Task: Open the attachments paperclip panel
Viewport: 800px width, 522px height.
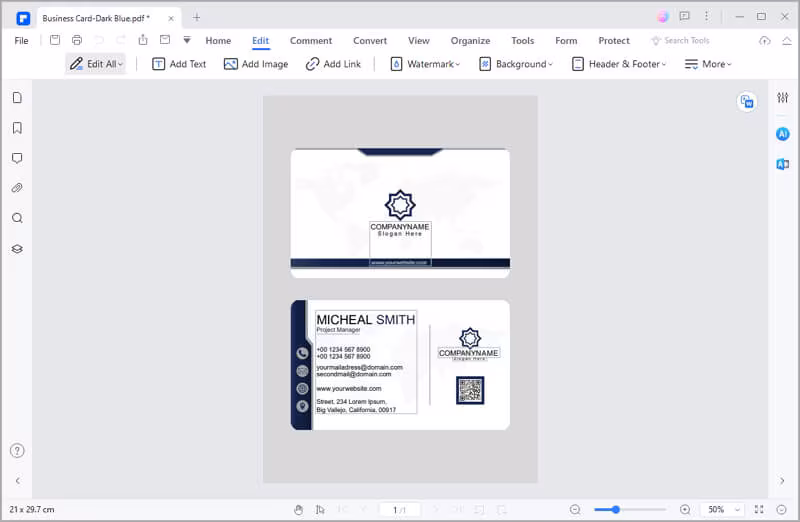Action: pos(17,188)
